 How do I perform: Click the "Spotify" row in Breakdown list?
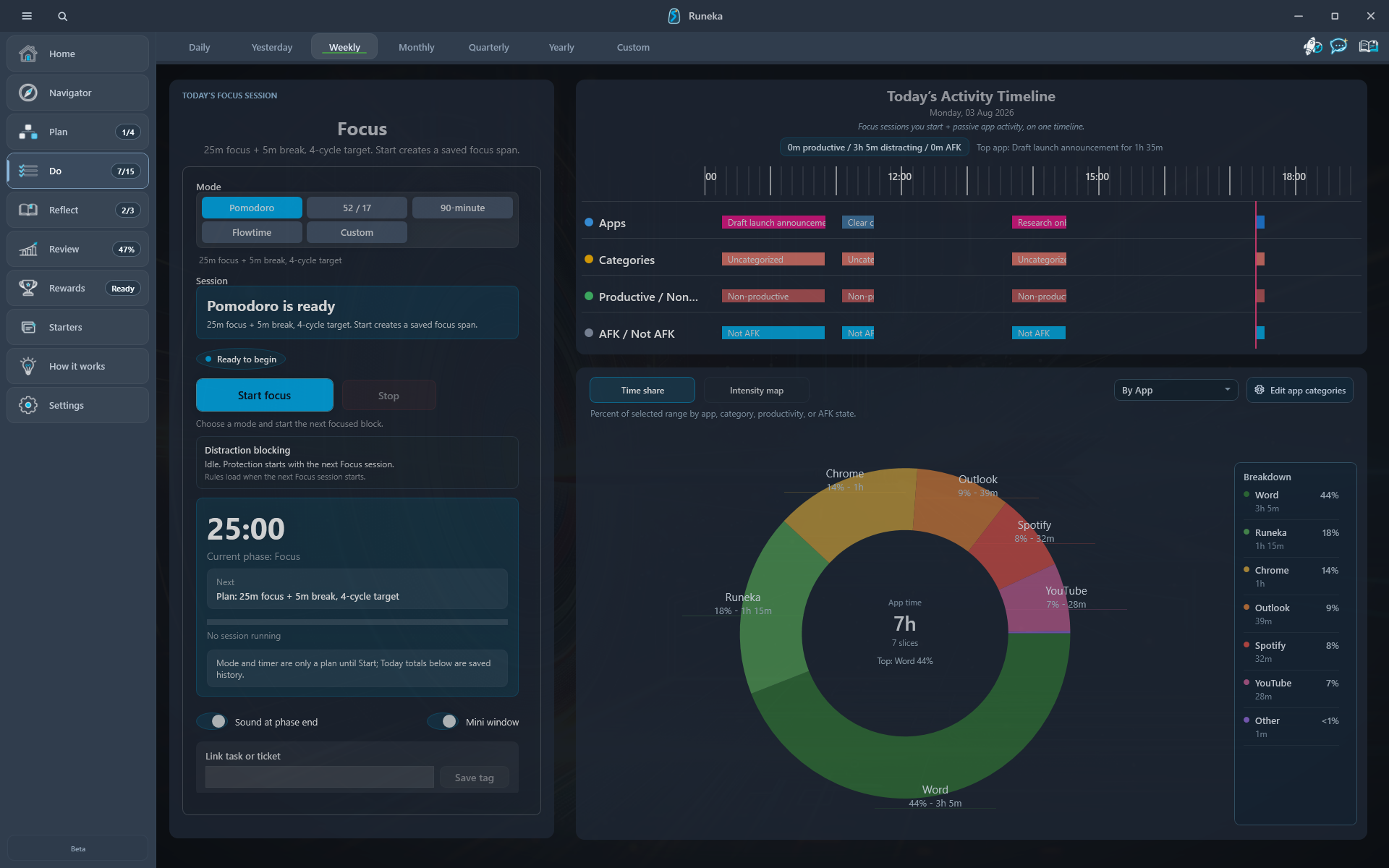(1292, 652)
